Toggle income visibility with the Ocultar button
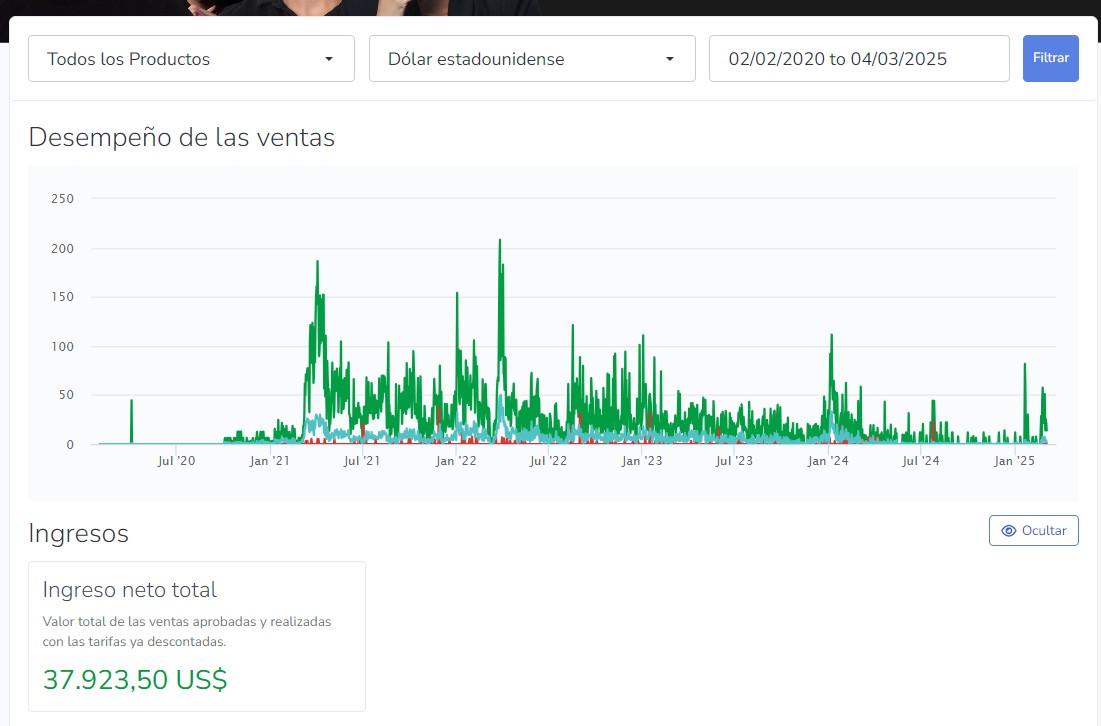 1033,531
